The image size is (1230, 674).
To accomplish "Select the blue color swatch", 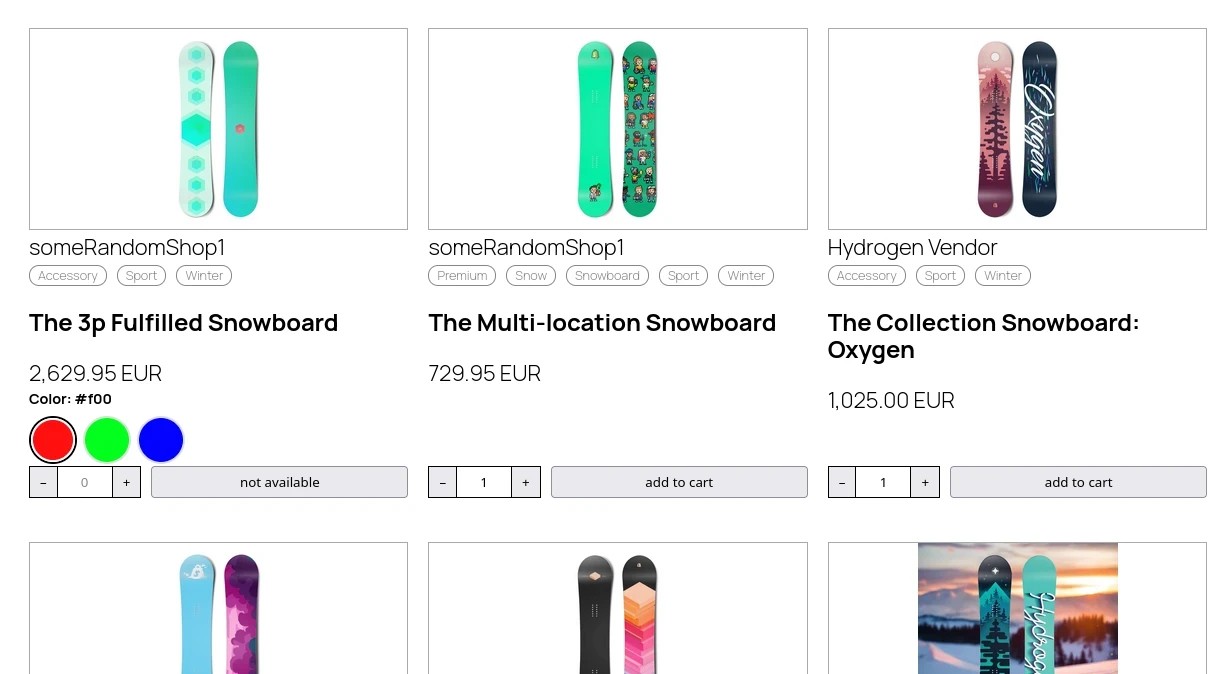I will click(x=160, y=439).
